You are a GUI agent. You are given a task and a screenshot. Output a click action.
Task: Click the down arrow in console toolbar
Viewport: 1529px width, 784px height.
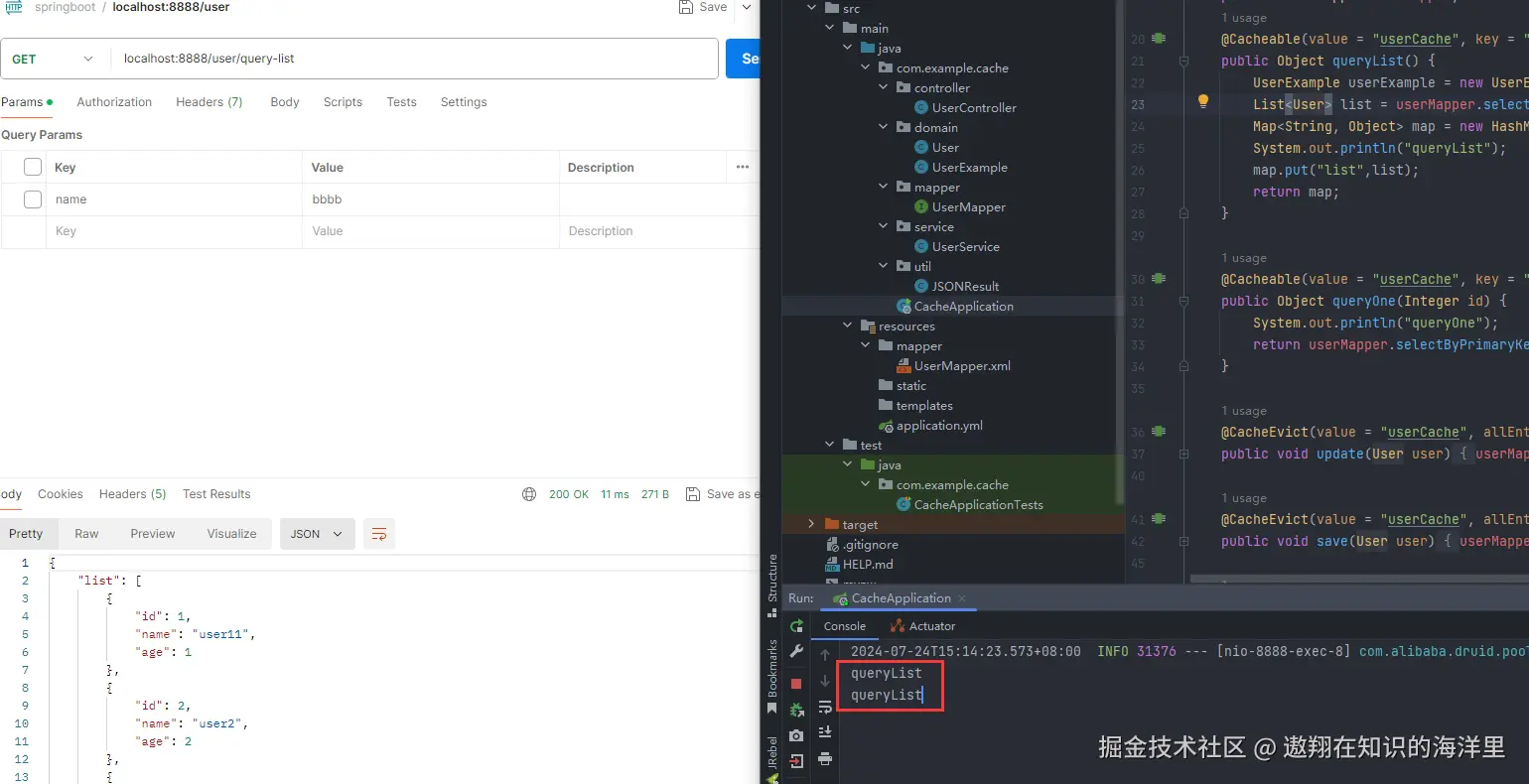825,681
